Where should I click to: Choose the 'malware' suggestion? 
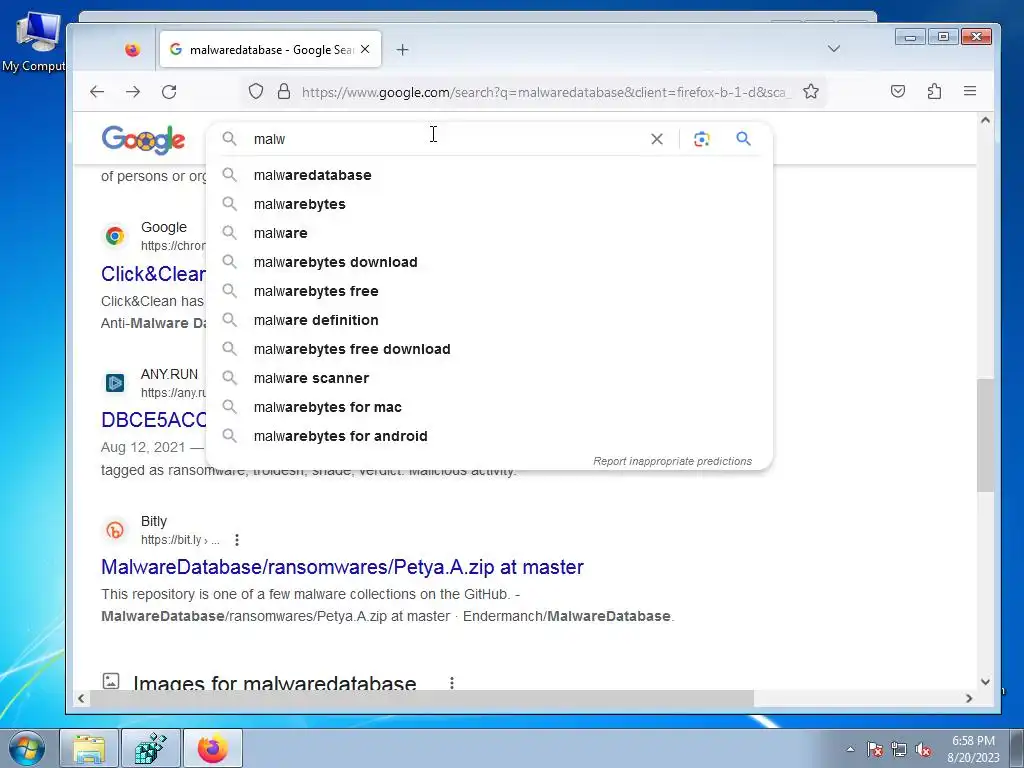point(489,233)
